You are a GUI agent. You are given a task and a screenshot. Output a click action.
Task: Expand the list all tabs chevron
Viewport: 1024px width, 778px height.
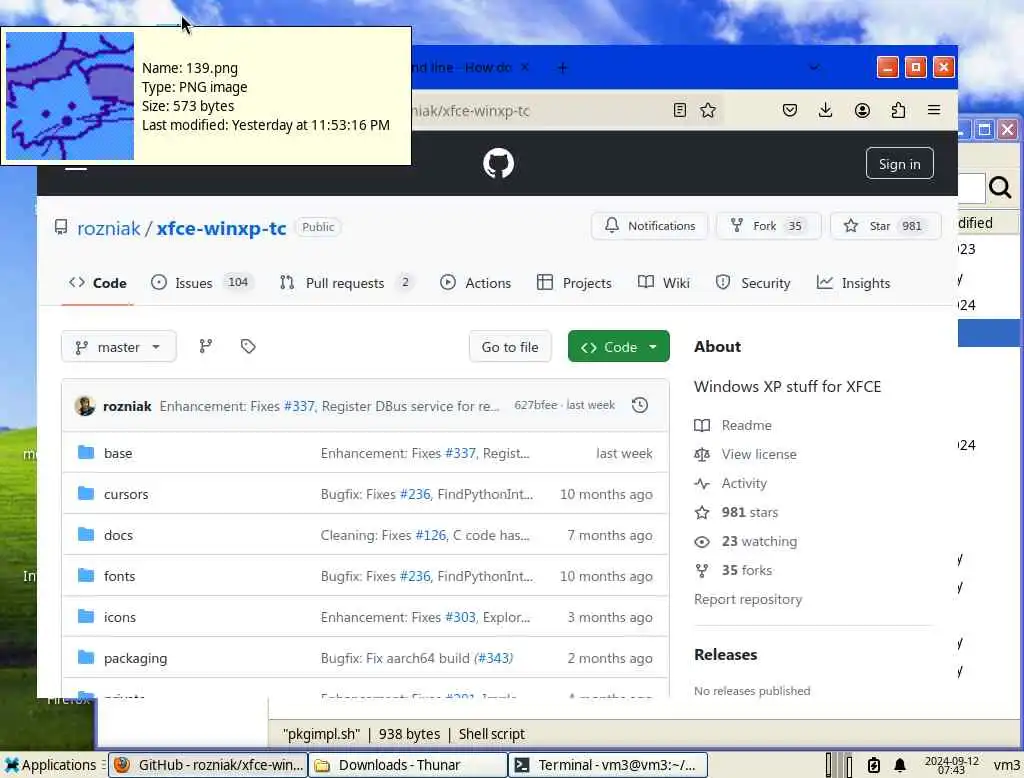tap(814, 67)
